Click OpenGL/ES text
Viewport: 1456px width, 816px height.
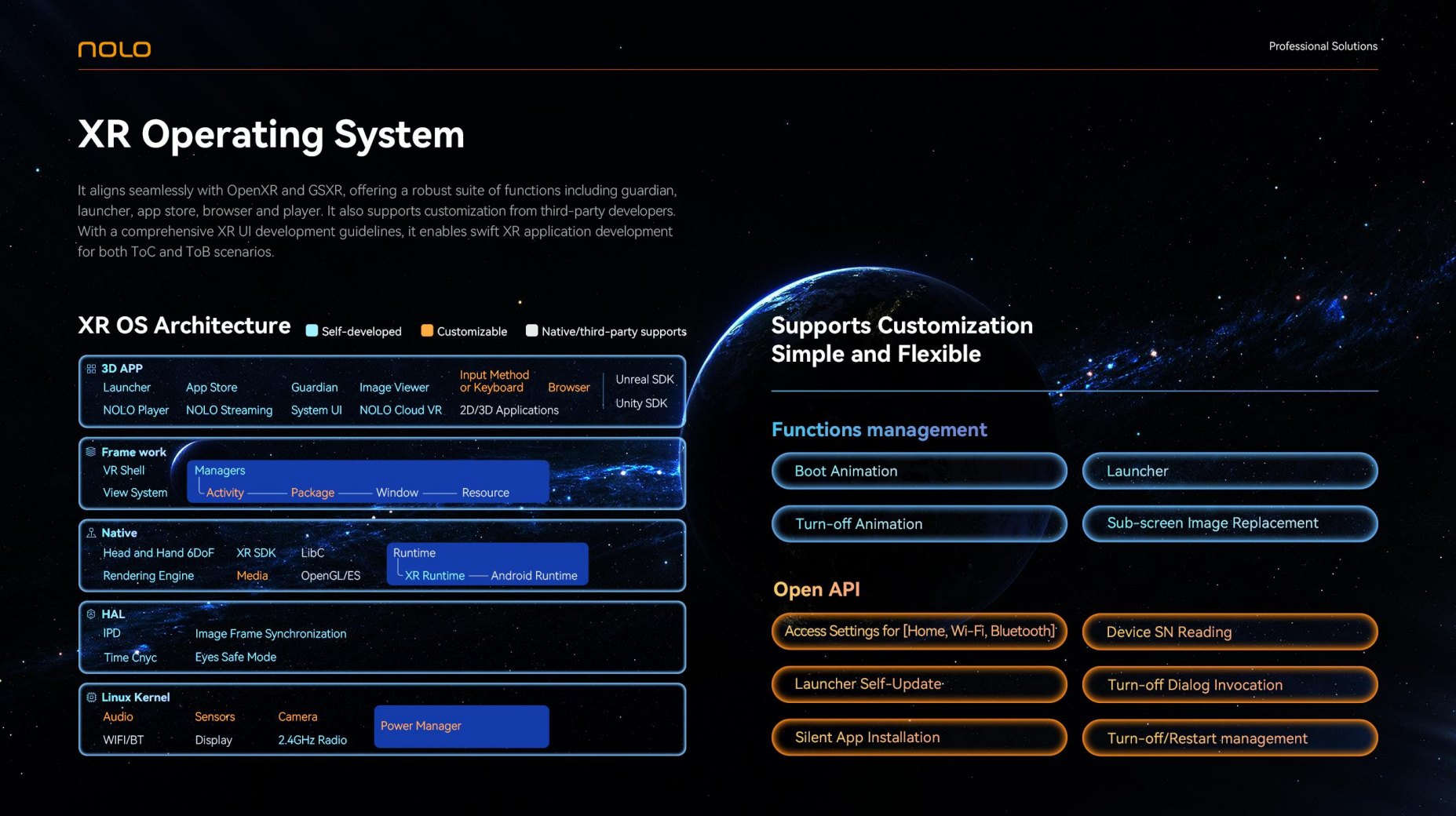(330, 576)
